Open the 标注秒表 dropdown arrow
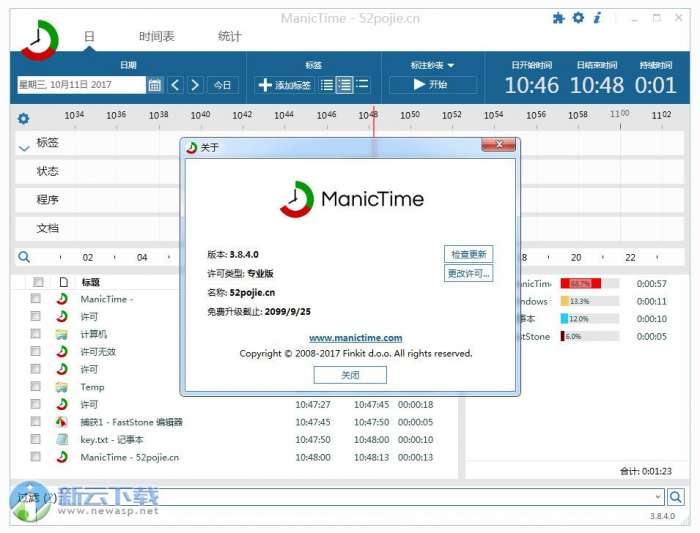Image resolution: width=700 pixels, height=533 pixels. (450, 66)
